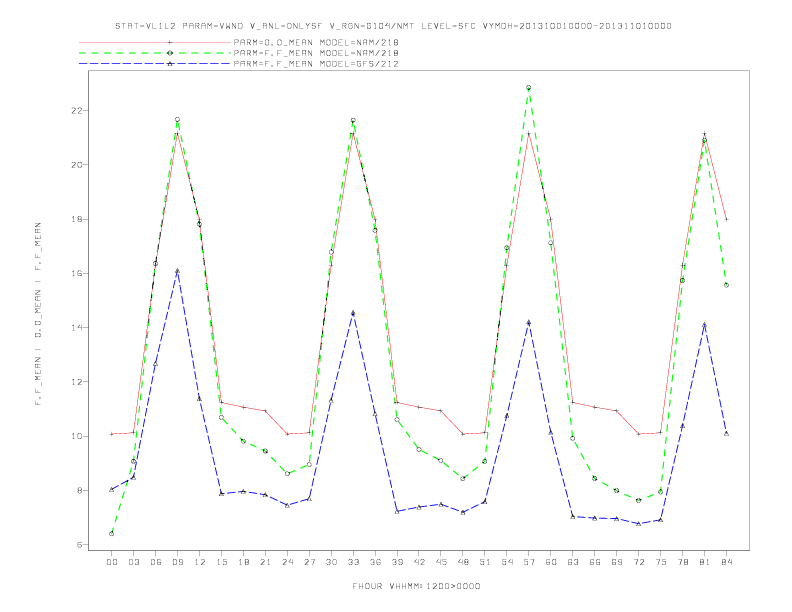Click y-axis tick label 18
Viewport: 792px width, 612px height.
[75, 219]
